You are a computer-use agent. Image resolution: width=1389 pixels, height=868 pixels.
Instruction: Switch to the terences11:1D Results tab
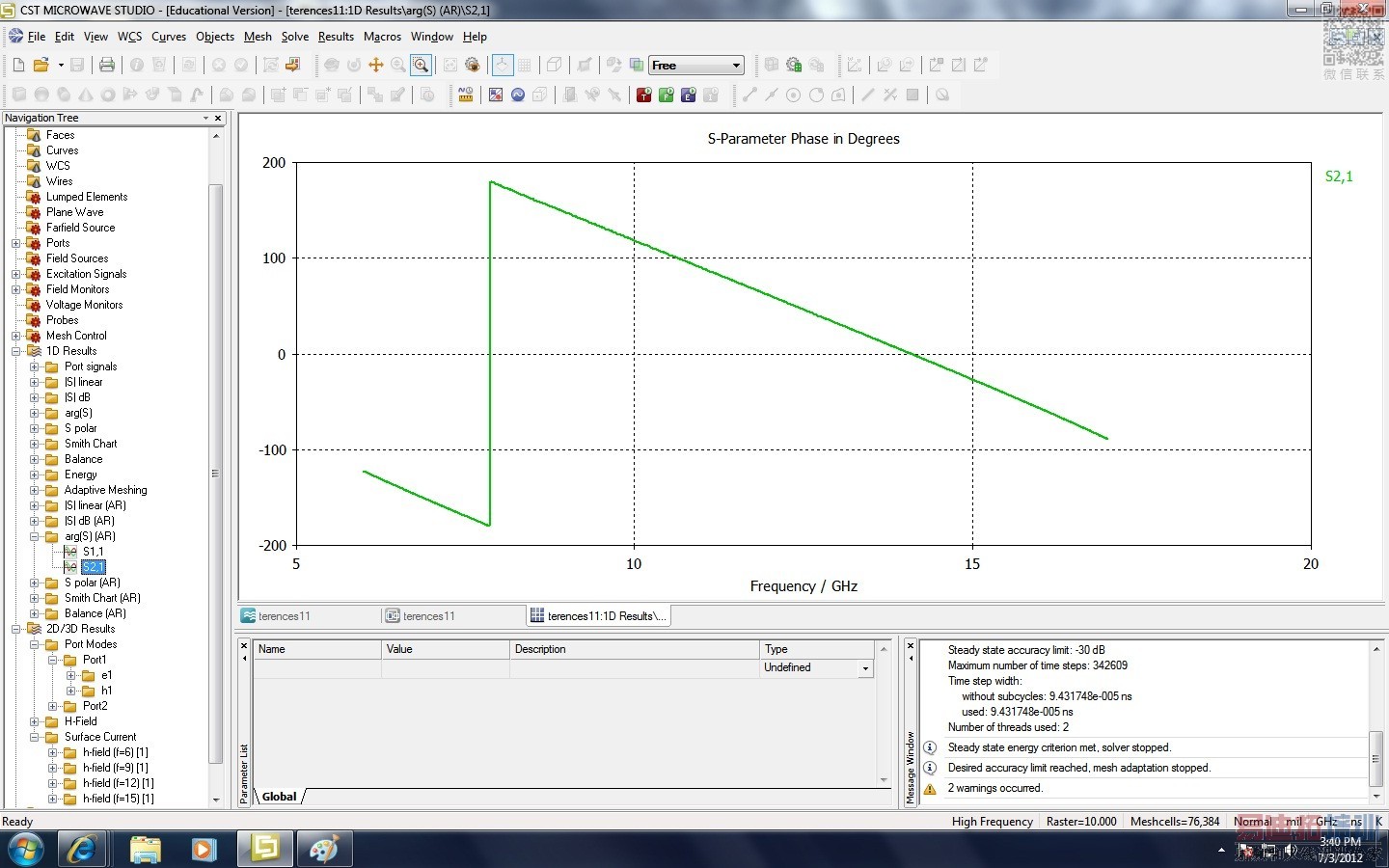(598, 616)
